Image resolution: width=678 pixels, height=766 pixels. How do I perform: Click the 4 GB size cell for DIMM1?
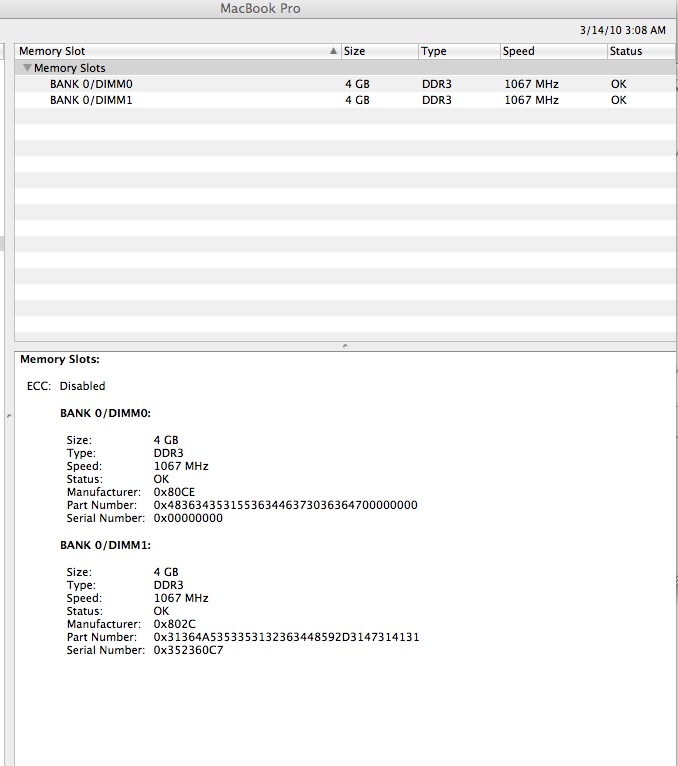tap(357, 100)
